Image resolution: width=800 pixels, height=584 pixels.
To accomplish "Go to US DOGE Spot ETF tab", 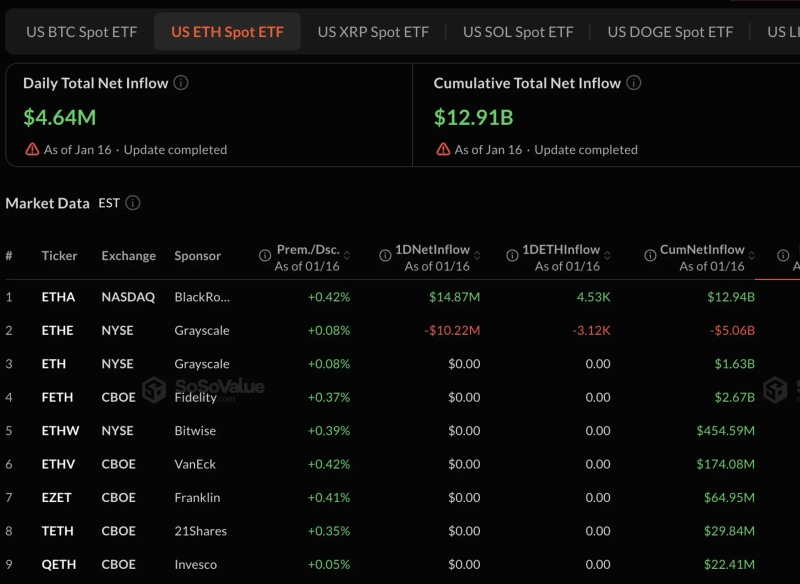I will 670,32.
